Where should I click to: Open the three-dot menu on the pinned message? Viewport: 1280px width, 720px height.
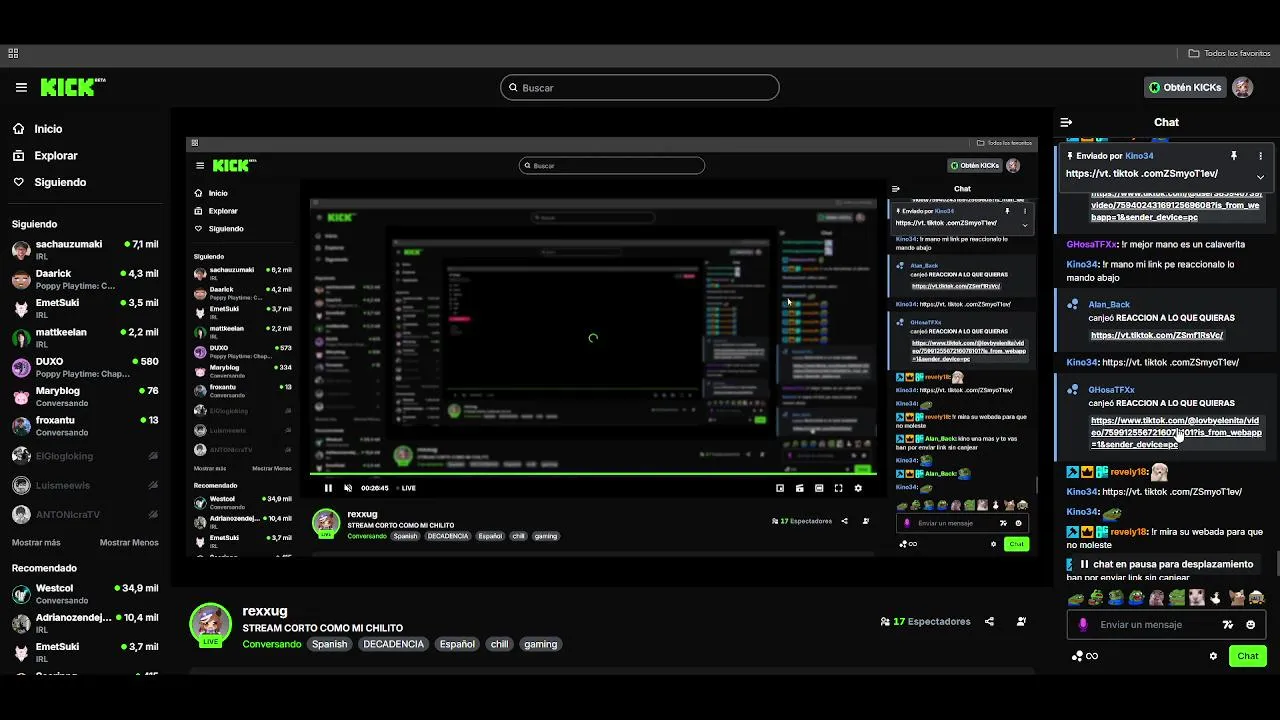[1260, 156]
